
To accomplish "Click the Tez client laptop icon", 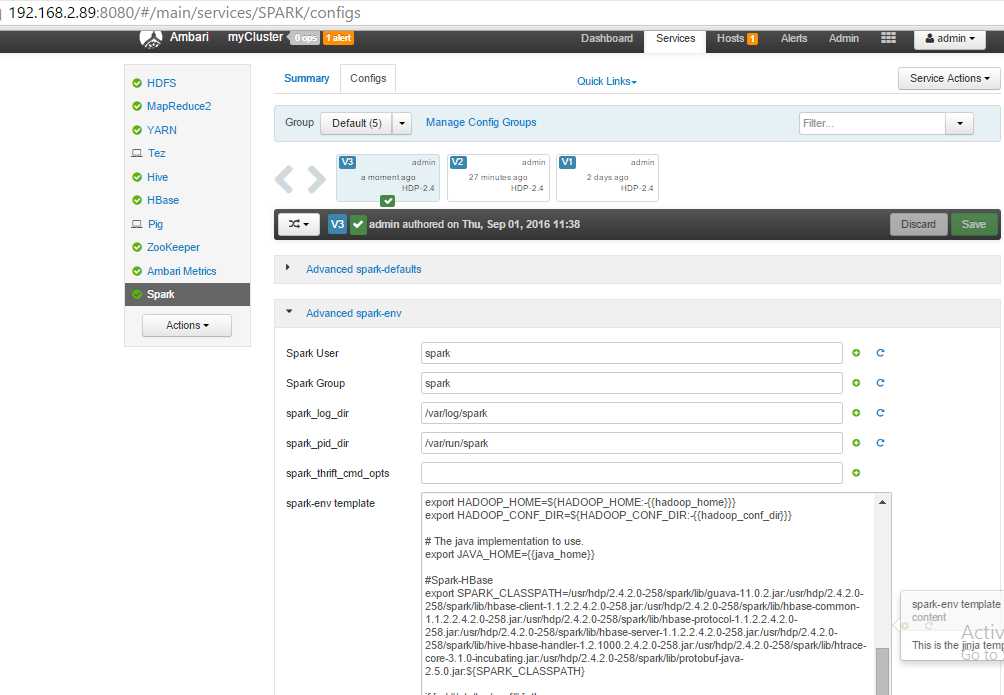I will click(x=136, y=153).
